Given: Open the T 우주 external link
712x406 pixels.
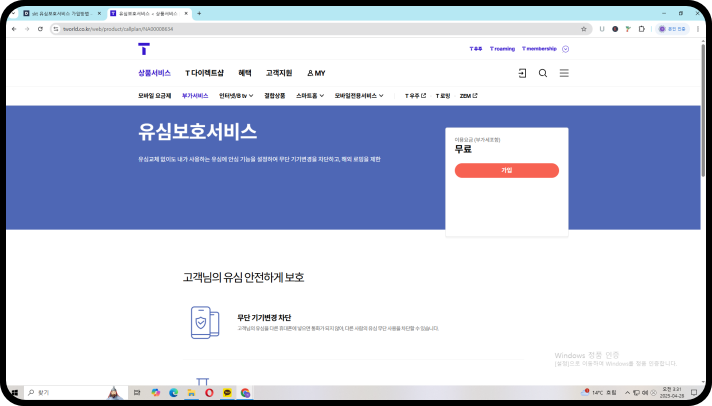Looking at the screenshot, I should tap(415, 96).
